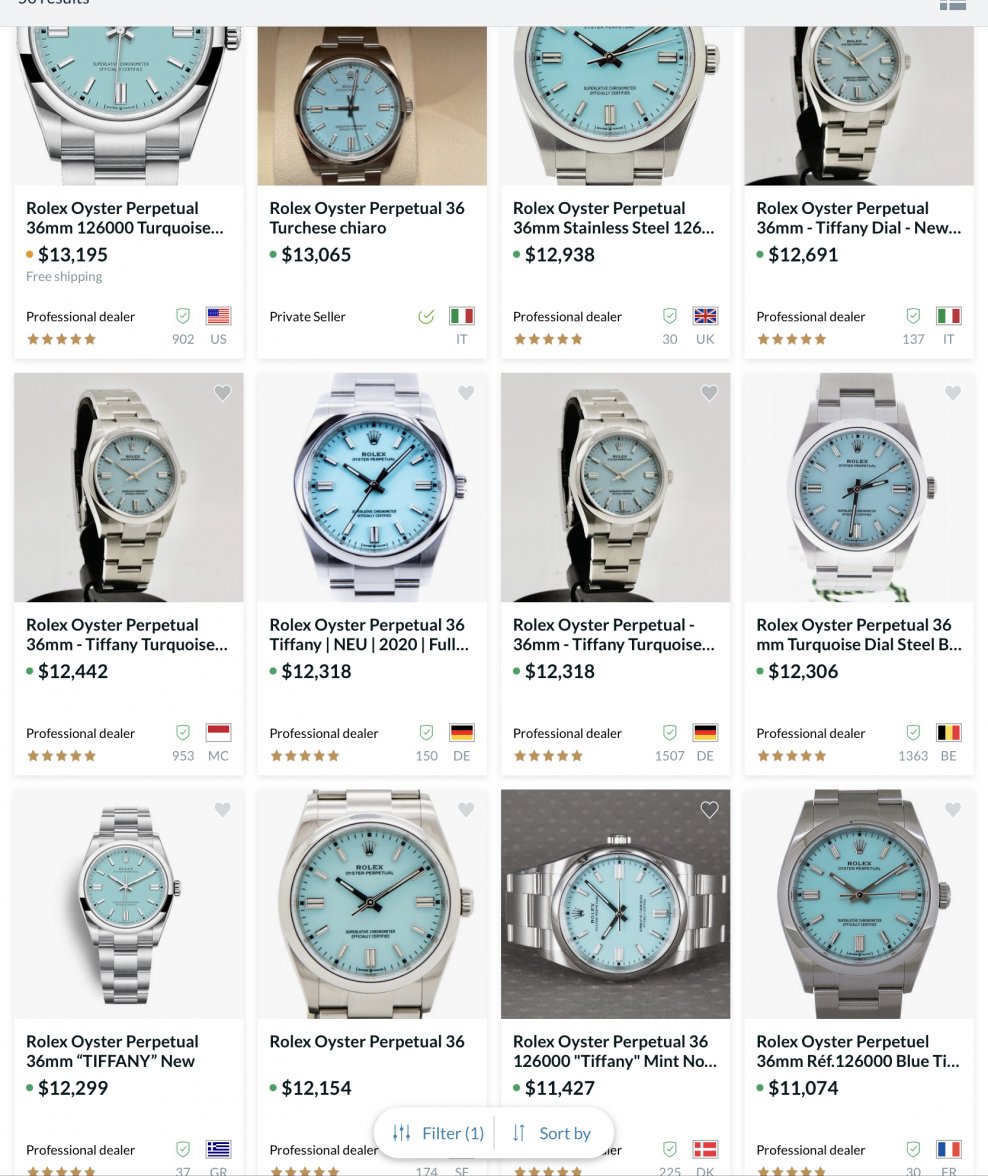Favorite the $12,442 Tiffany Turquoise watch
988x1176 pixels.
(222, 393)
